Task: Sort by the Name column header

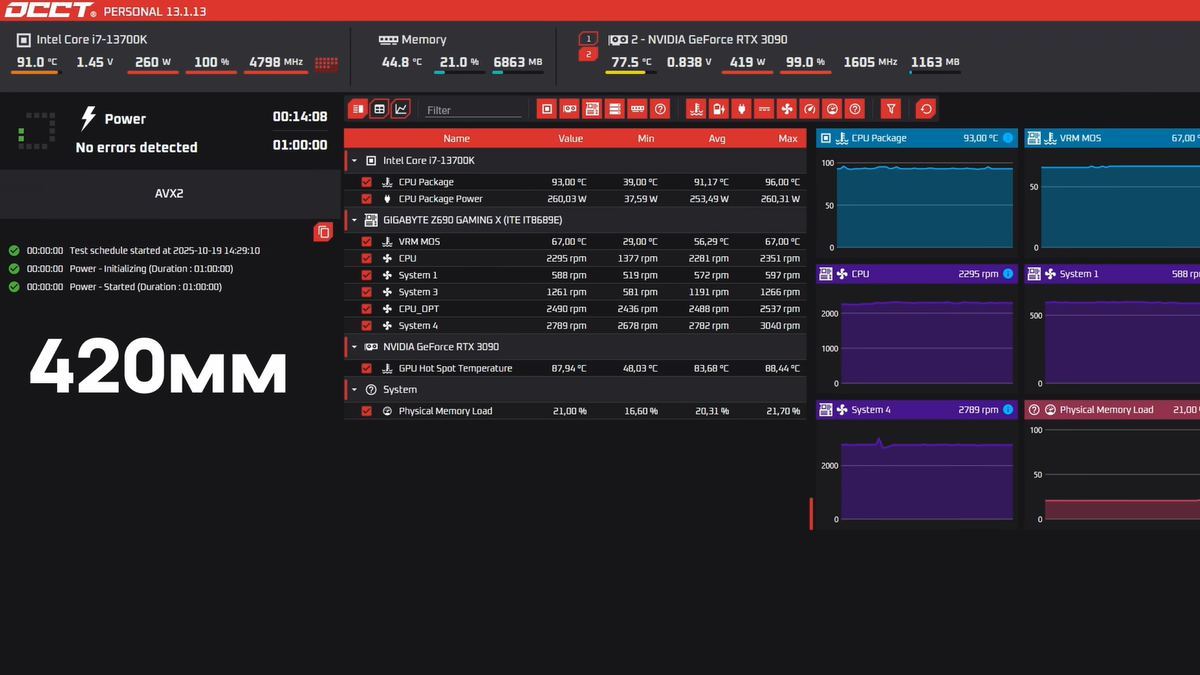Action: pos(457,139)
